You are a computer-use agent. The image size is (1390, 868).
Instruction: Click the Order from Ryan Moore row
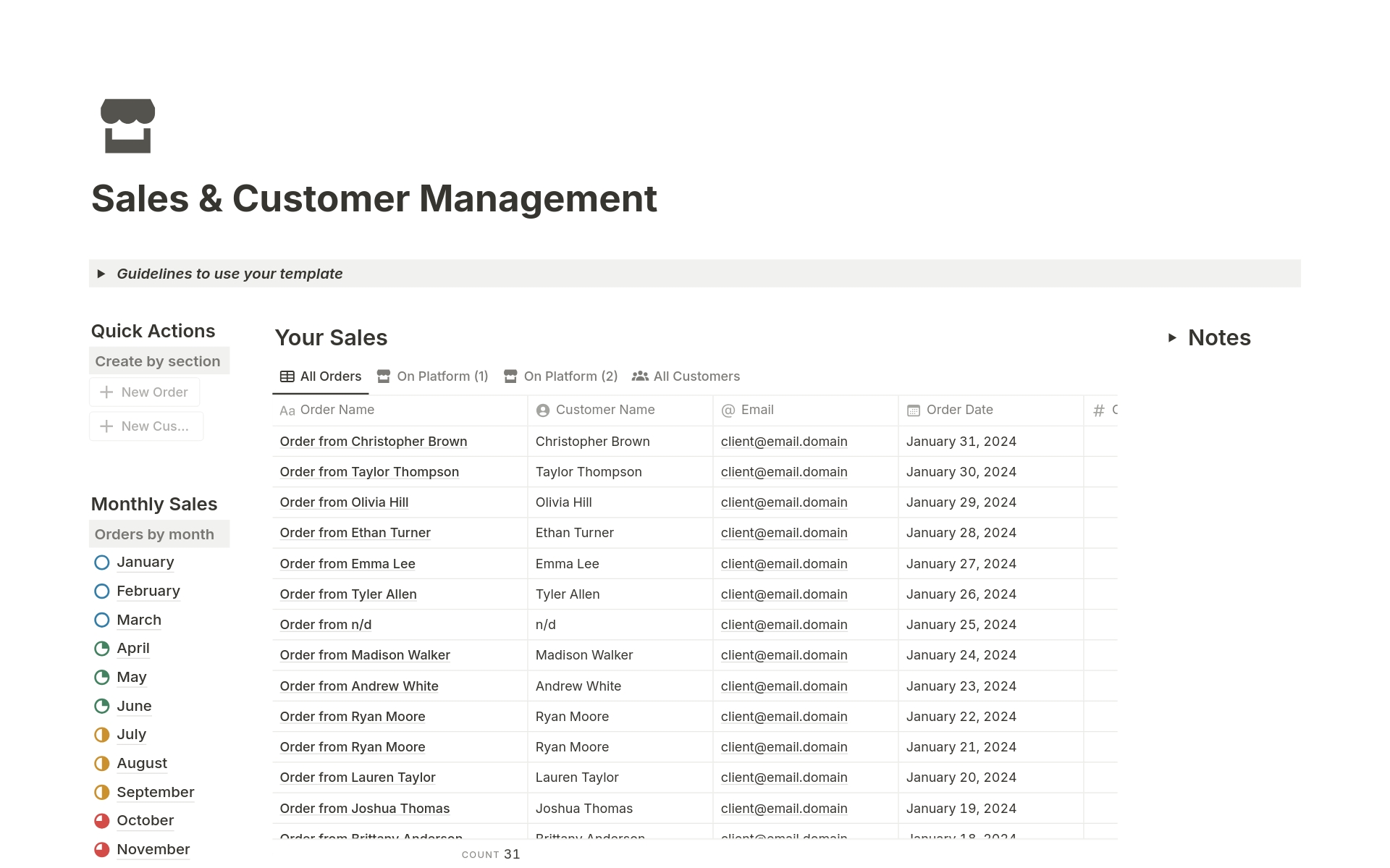point(353,716)
